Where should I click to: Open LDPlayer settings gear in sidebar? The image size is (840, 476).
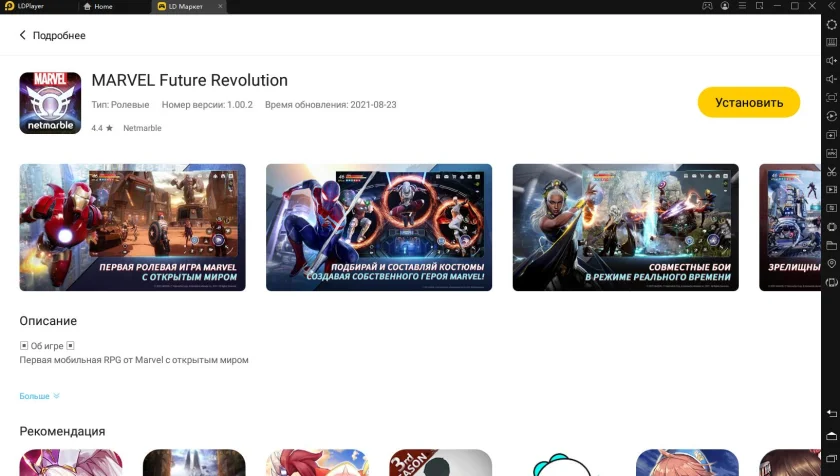tap(831, 25)
